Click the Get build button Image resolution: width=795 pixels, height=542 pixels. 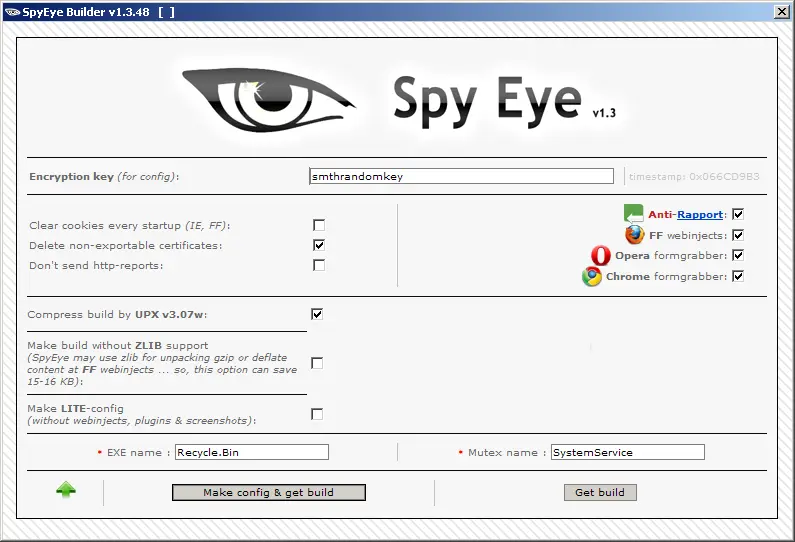click(600, 492)
